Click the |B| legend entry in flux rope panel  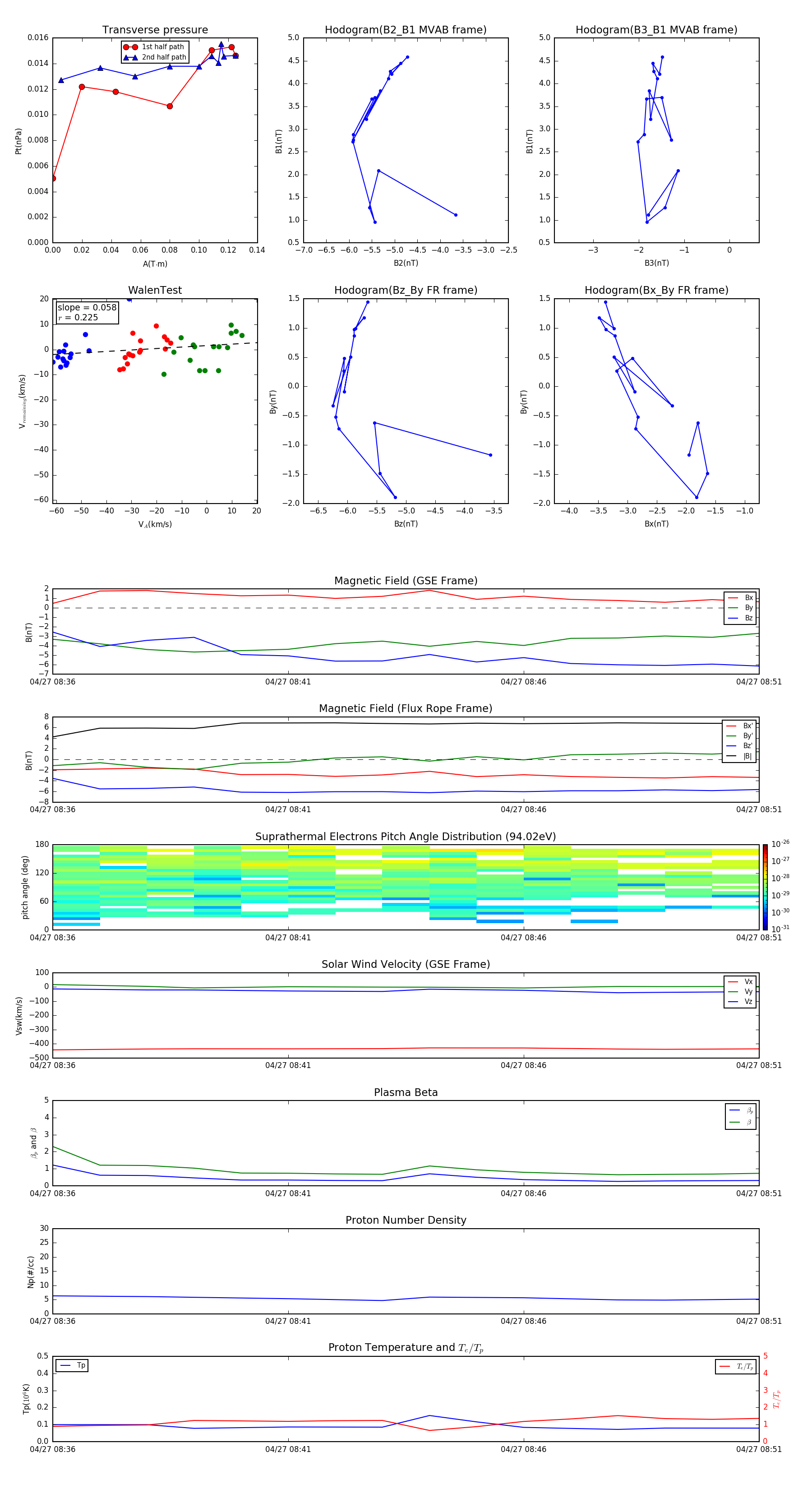pos(739,756)
